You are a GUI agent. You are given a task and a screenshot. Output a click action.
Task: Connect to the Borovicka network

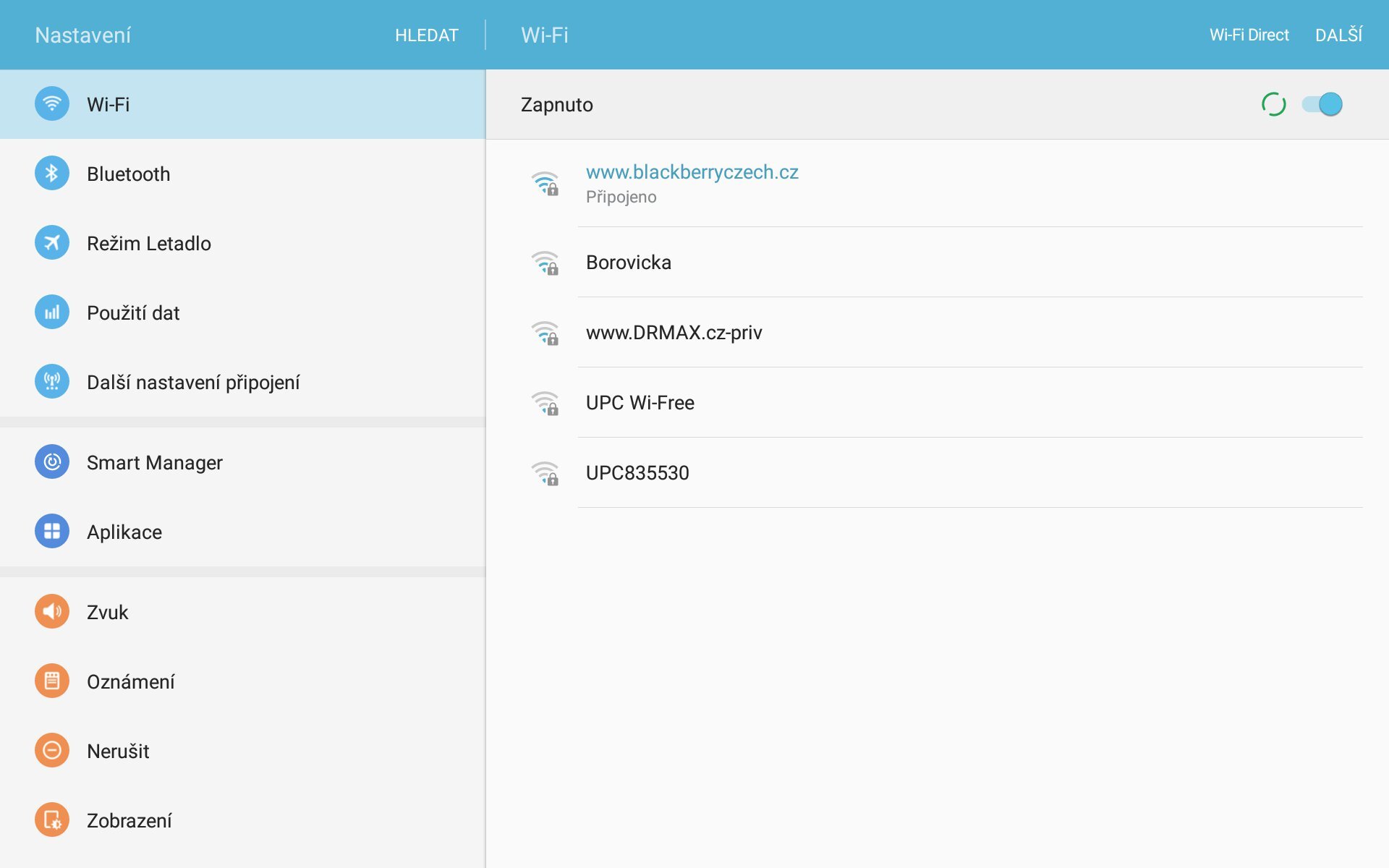point(628,262)
